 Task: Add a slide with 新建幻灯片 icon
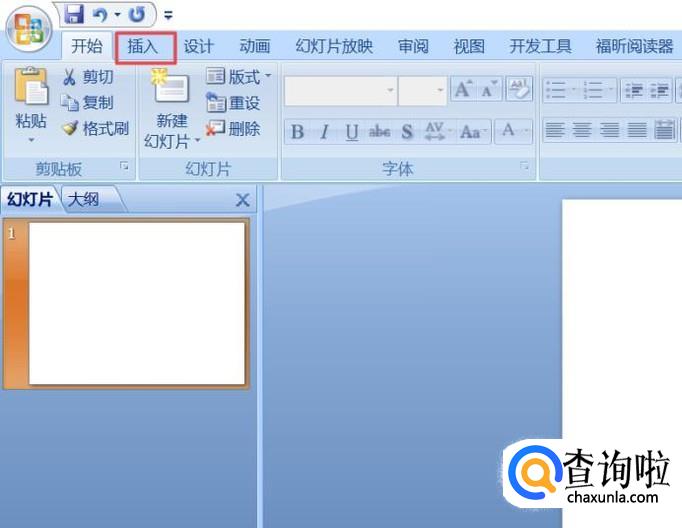tap(171, 86)
